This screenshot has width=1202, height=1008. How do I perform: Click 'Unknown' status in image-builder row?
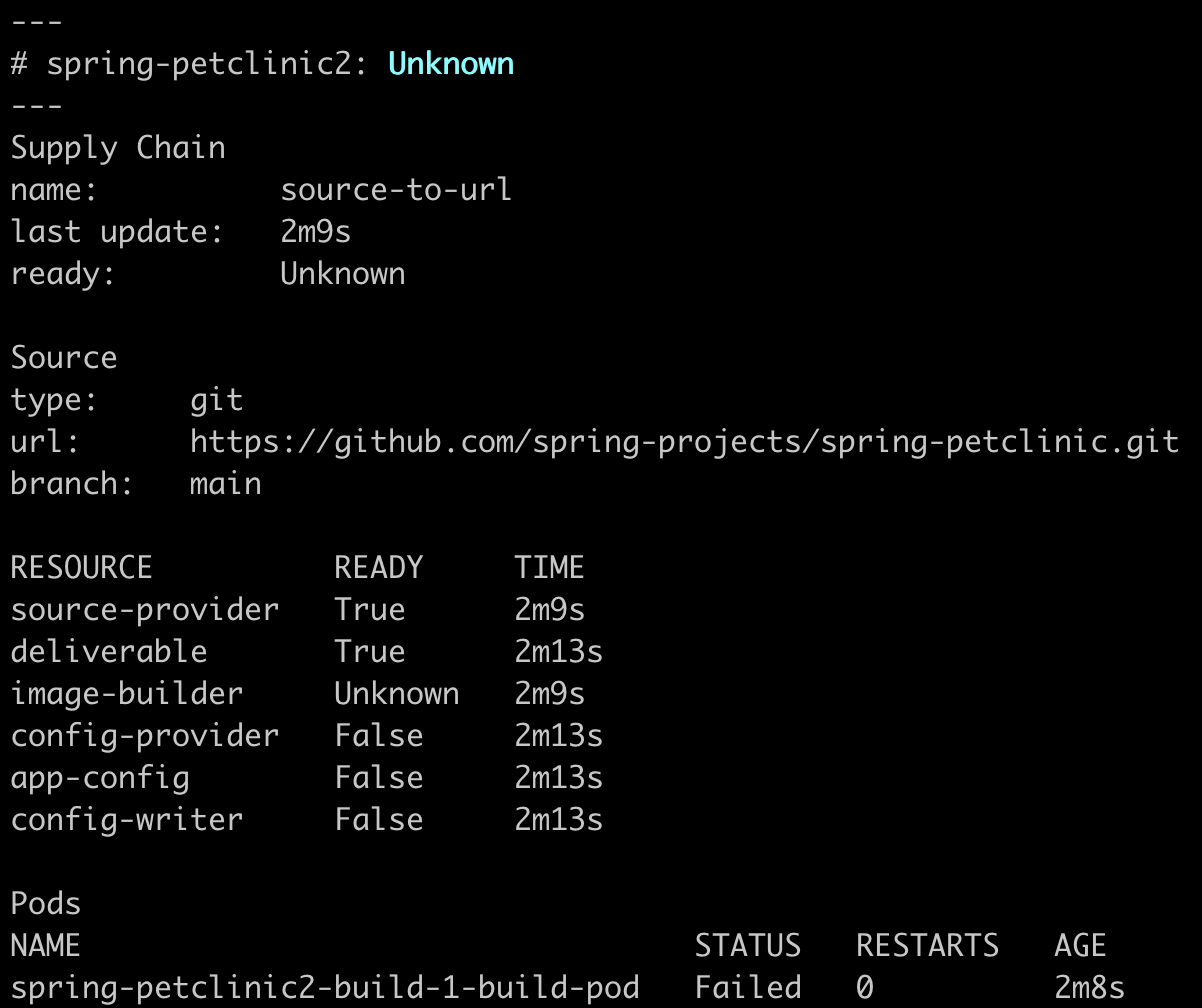397,694
